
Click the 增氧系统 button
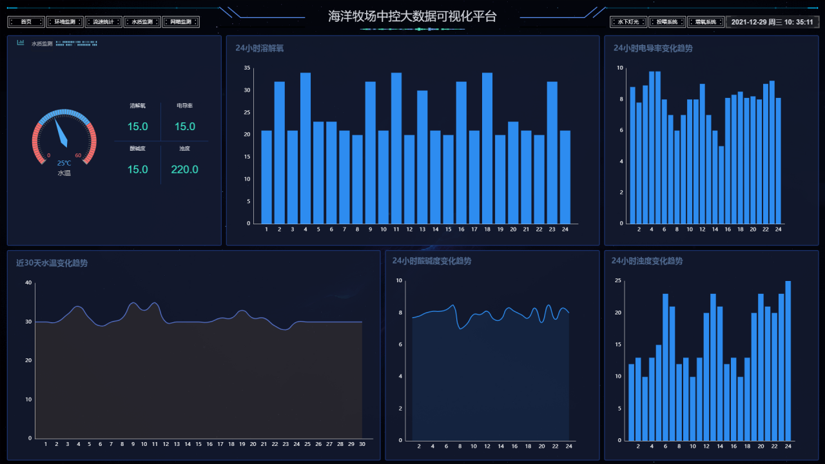(706, 21)
